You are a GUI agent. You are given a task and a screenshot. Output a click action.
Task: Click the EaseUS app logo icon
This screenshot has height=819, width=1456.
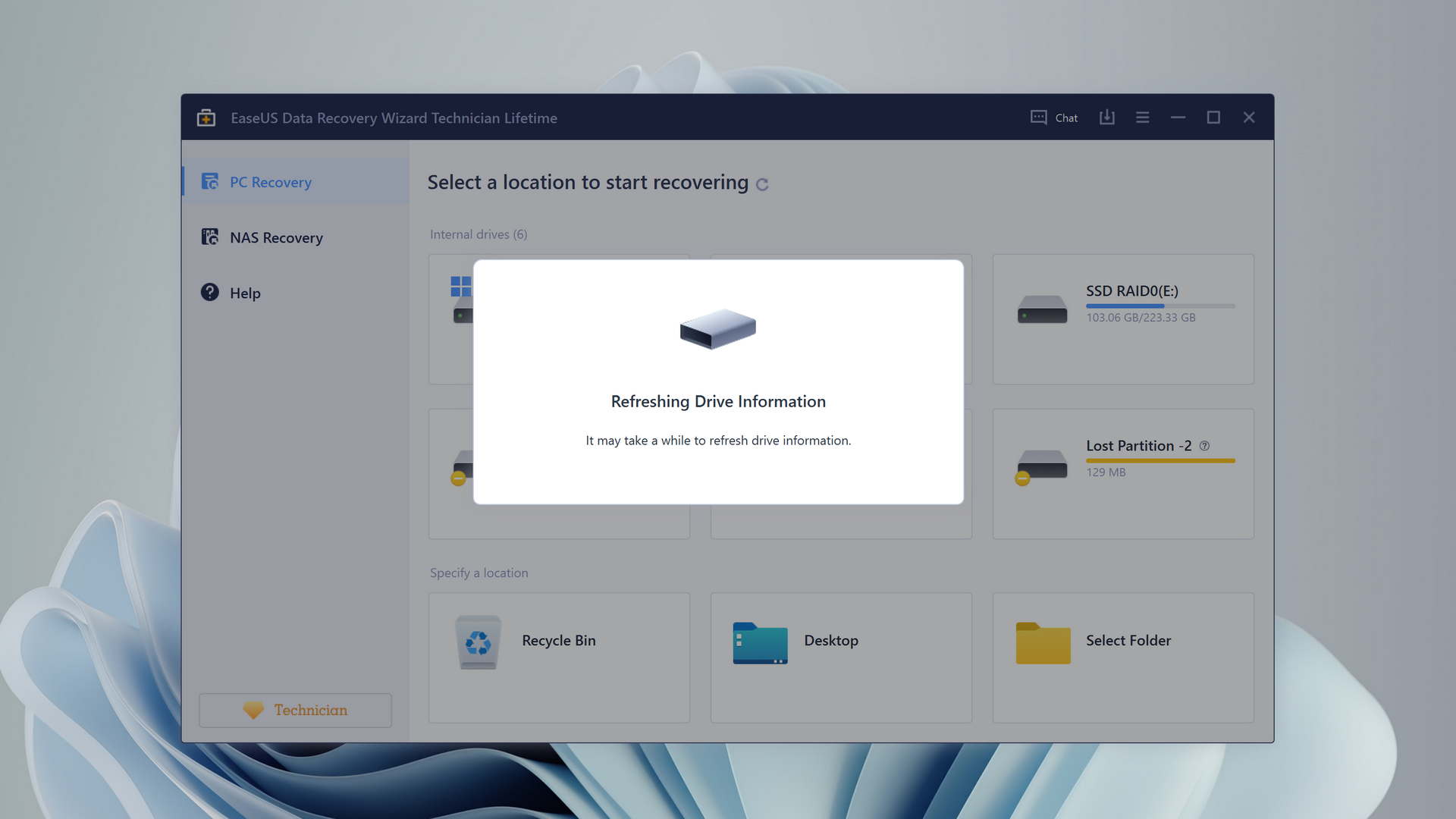(206, 118)
